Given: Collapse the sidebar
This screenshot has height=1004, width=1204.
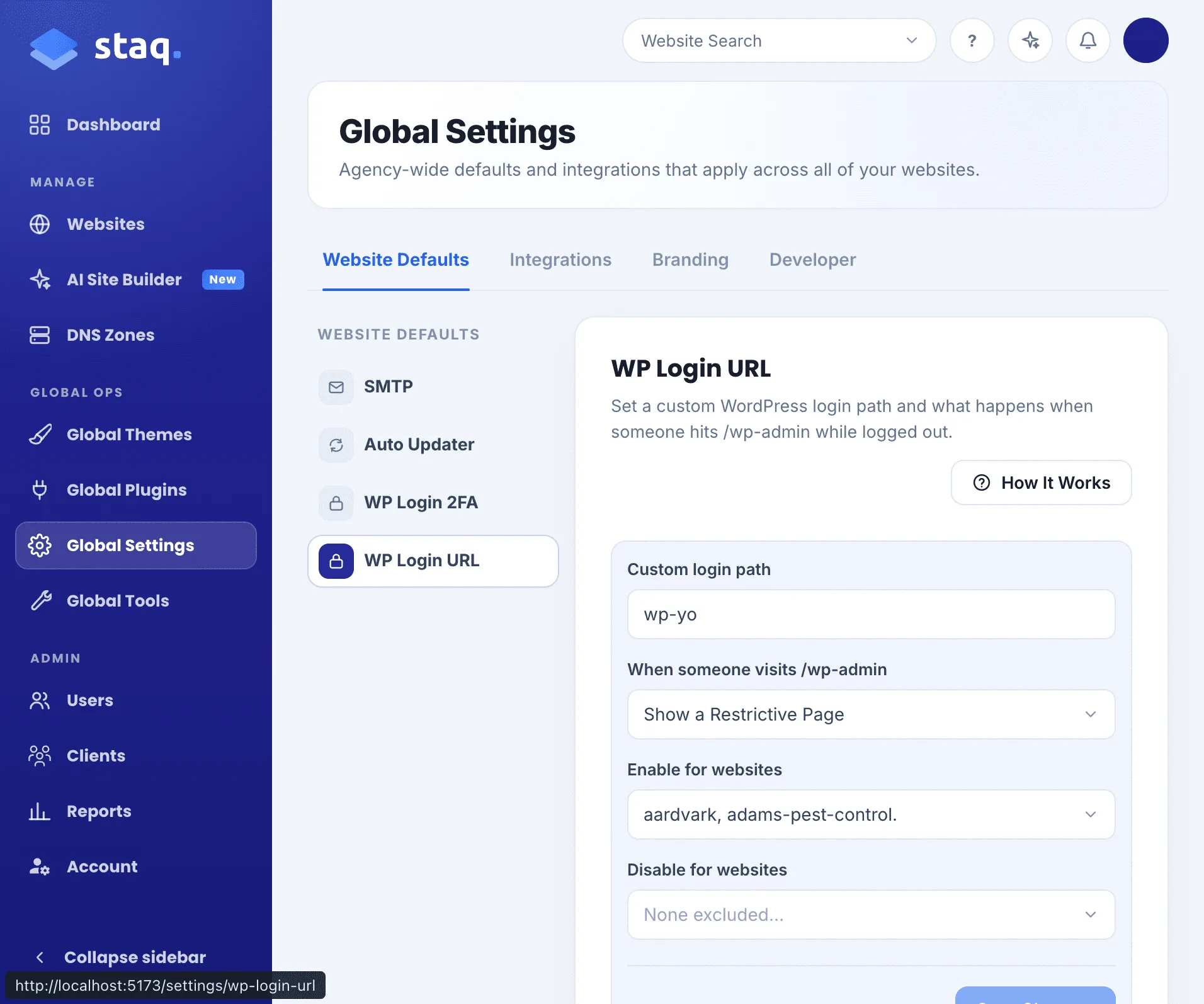Looking at the screenshot, I should pyautogui.click(x=121, y=957).
